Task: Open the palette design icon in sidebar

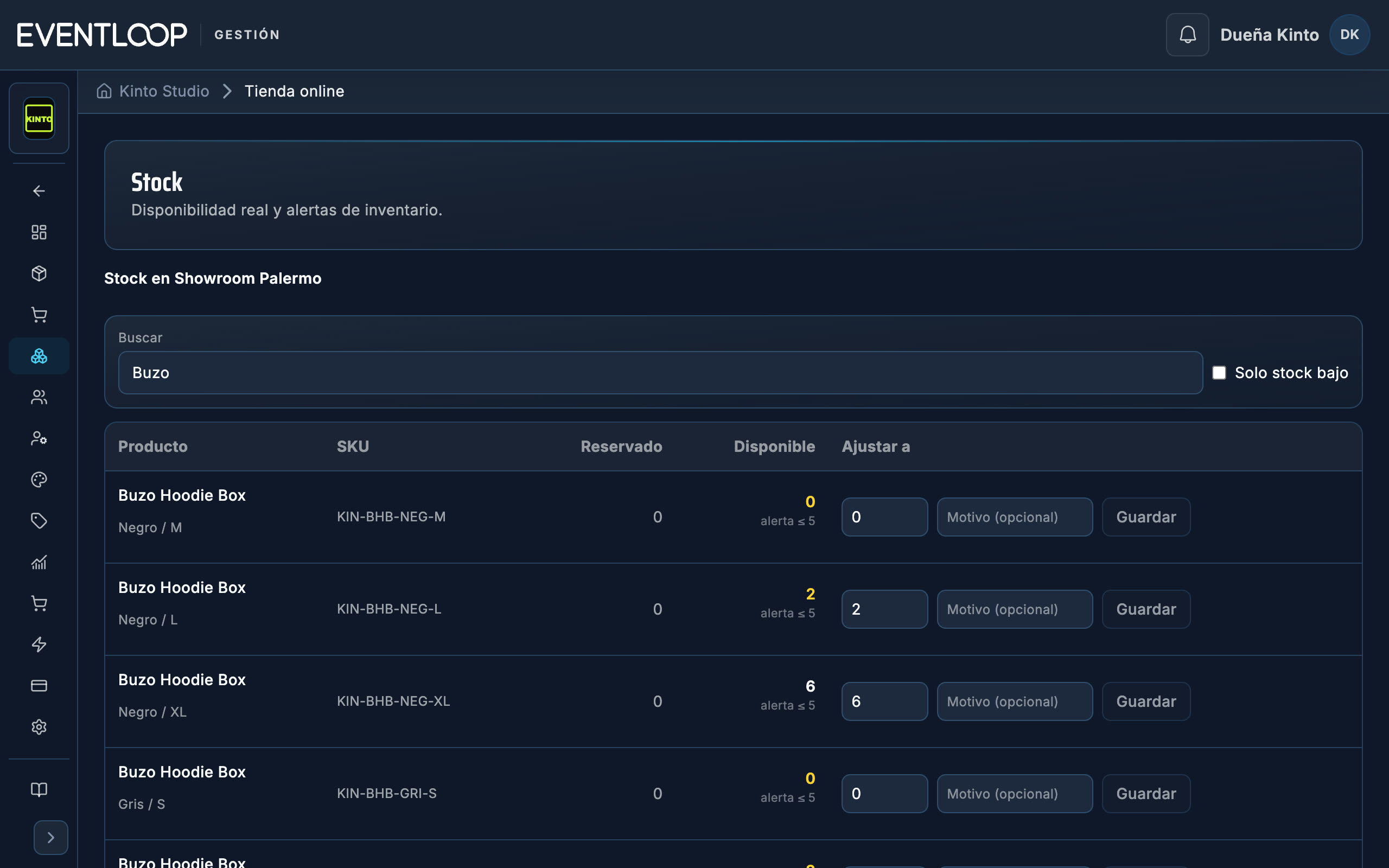Action: (x=39, y=480)
